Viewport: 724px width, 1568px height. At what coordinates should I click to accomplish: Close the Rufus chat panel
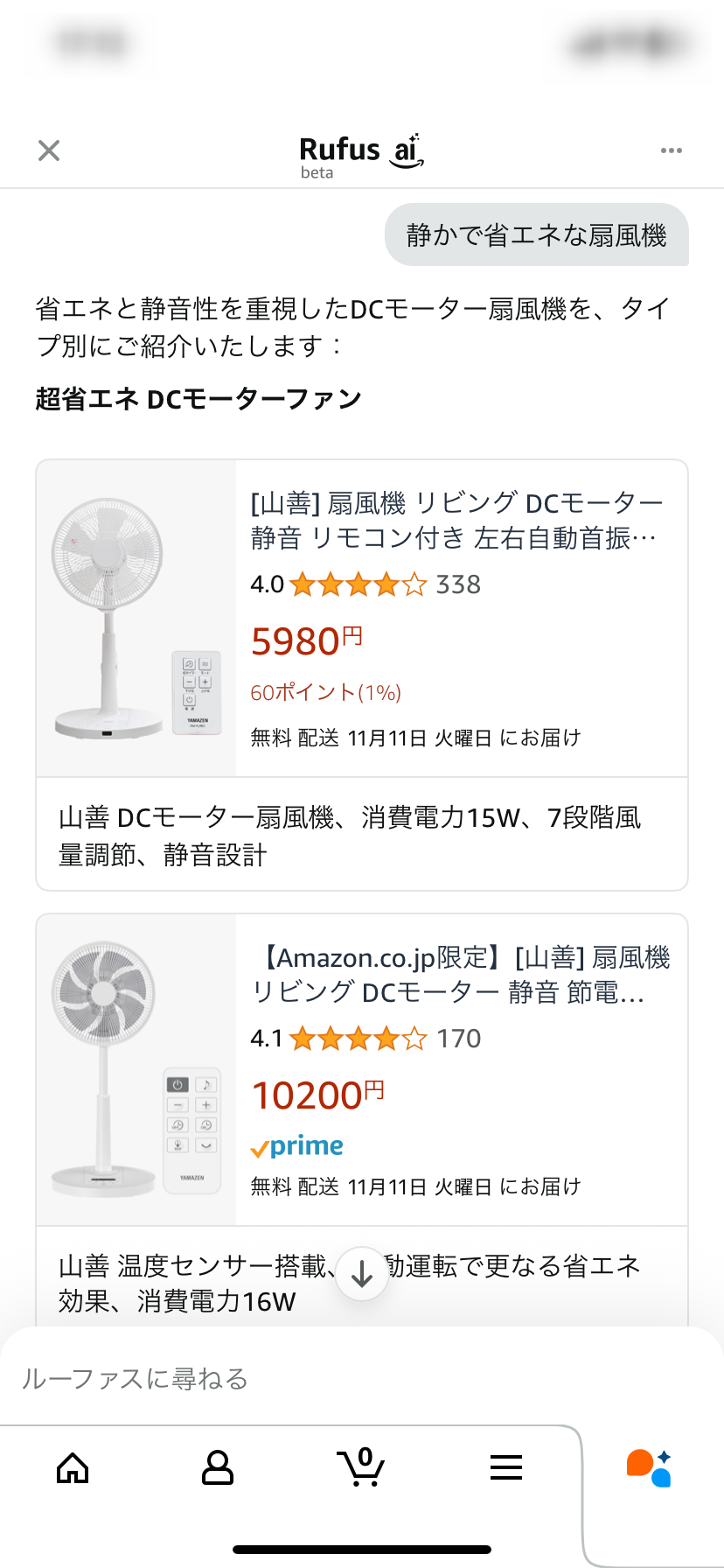[49, 150]
